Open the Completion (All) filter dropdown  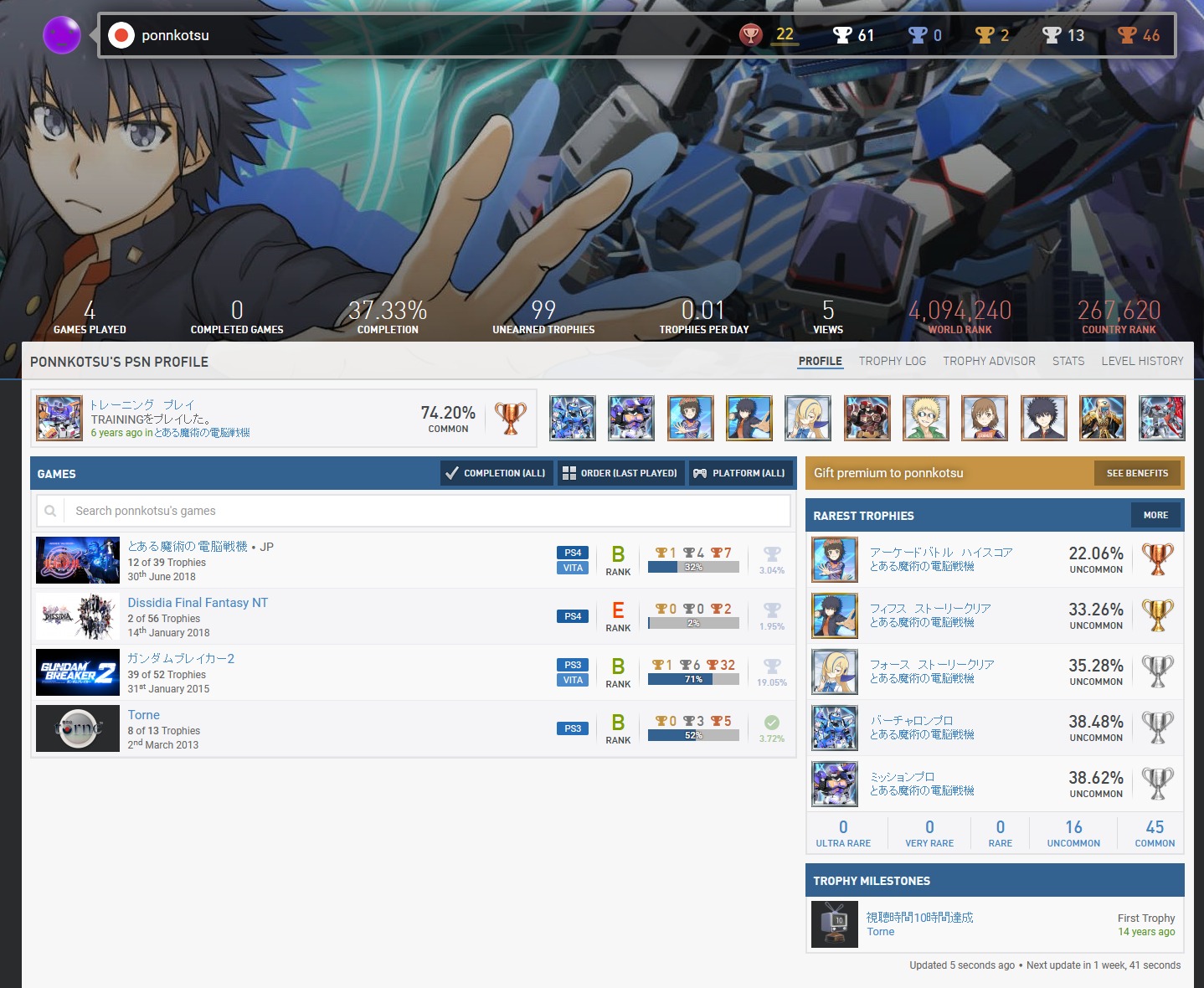497,473
